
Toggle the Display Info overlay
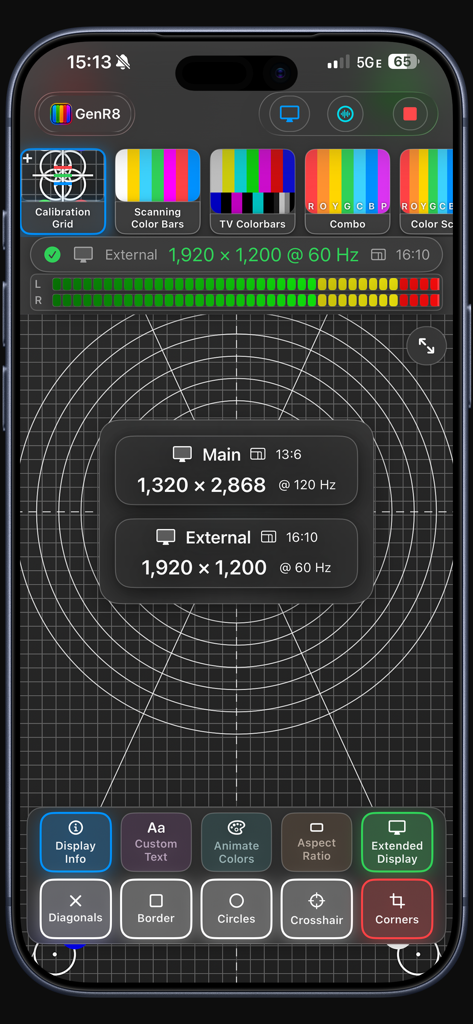pos(75,842)
